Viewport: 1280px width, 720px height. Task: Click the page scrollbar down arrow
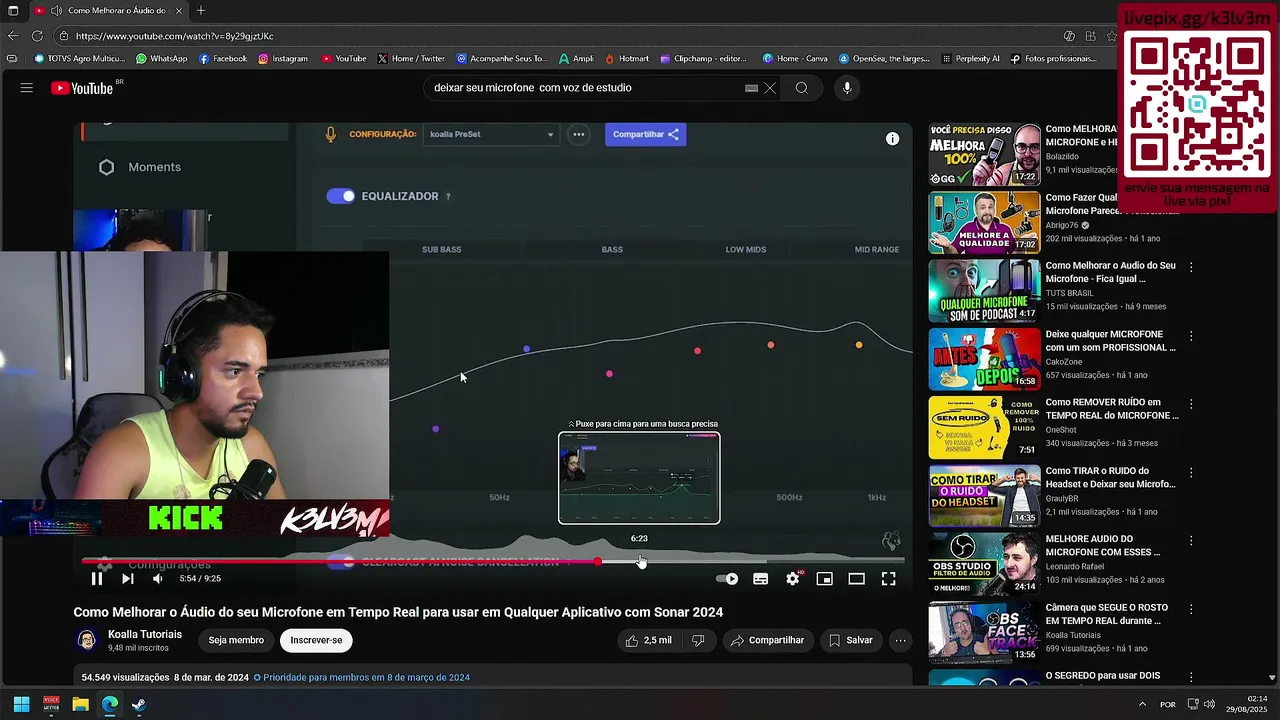tap(1272, 677)
